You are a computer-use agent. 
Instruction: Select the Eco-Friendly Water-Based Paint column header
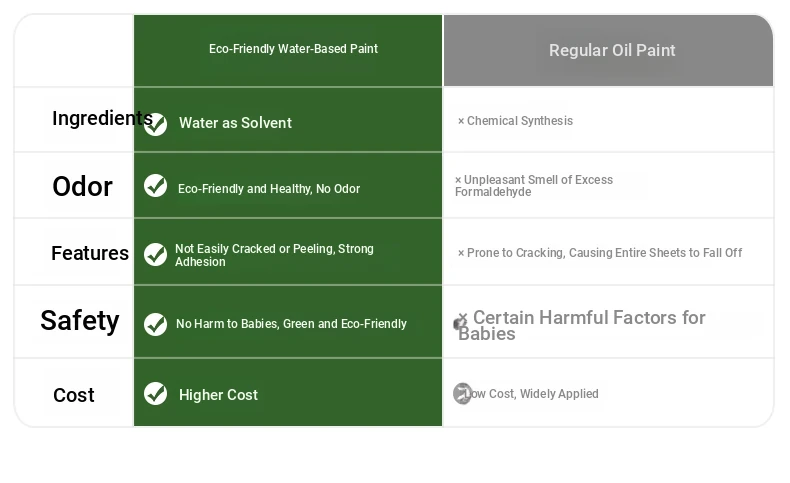[x=288, y=50]
